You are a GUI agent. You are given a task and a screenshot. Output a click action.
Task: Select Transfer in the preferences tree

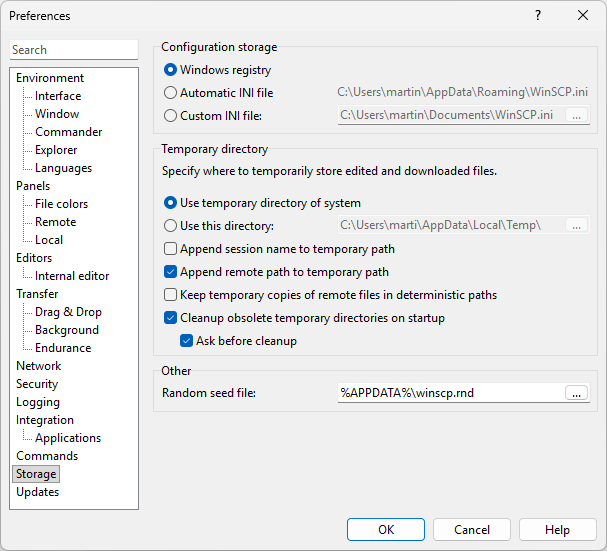coord(37,294)
